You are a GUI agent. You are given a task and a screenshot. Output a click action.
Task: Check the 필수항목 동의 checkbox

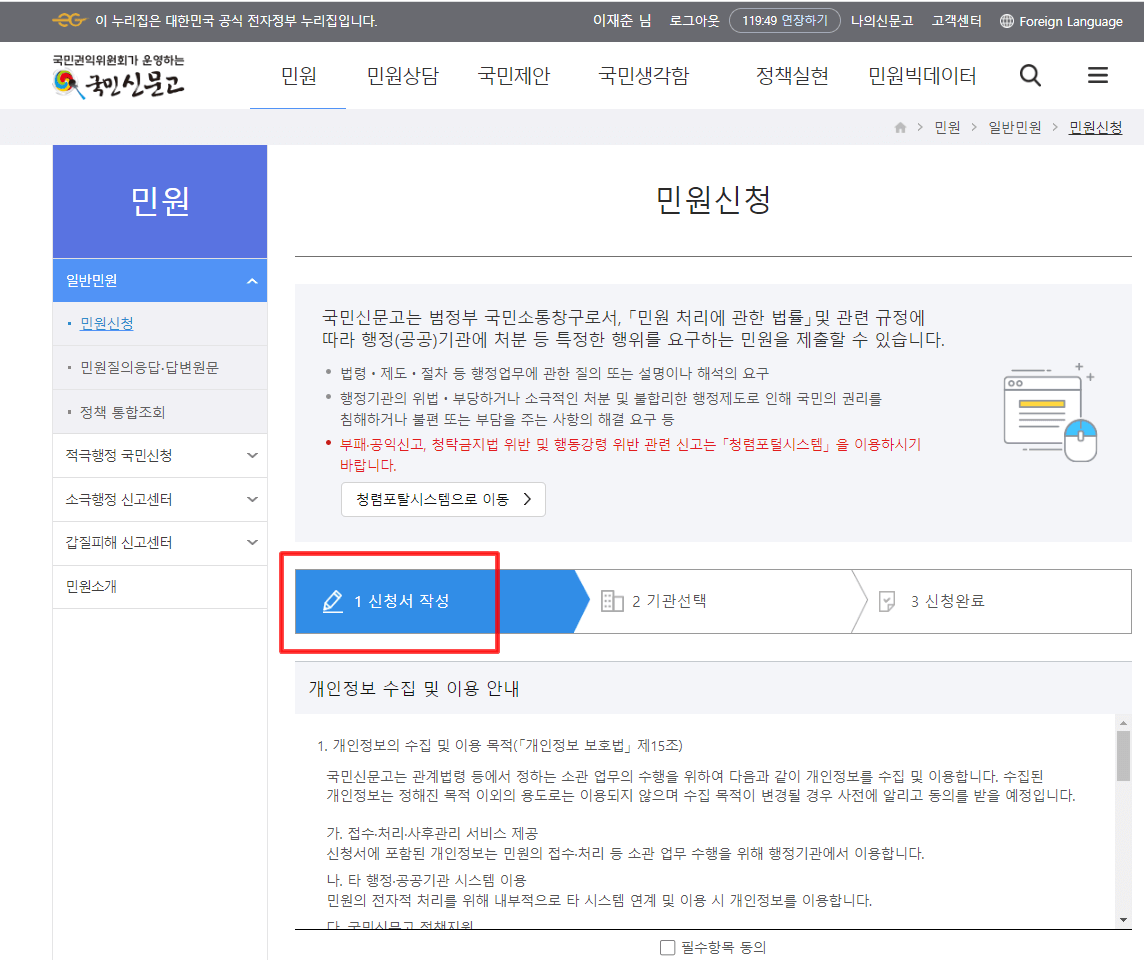point(667,948)
